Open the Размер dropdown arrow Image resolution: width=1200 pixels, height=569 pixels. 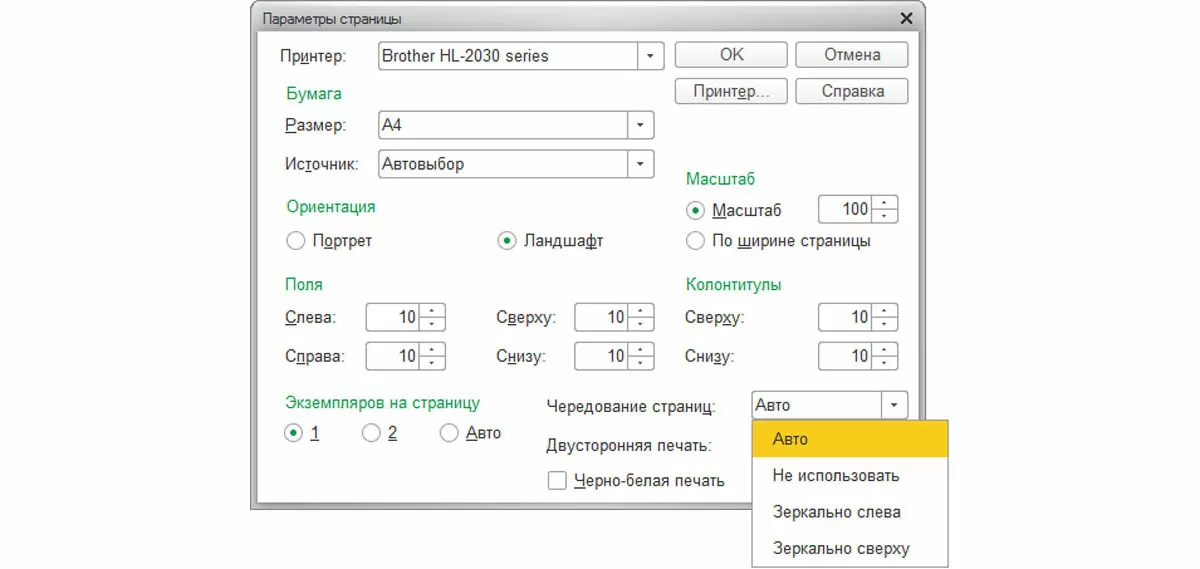[640, 125]
